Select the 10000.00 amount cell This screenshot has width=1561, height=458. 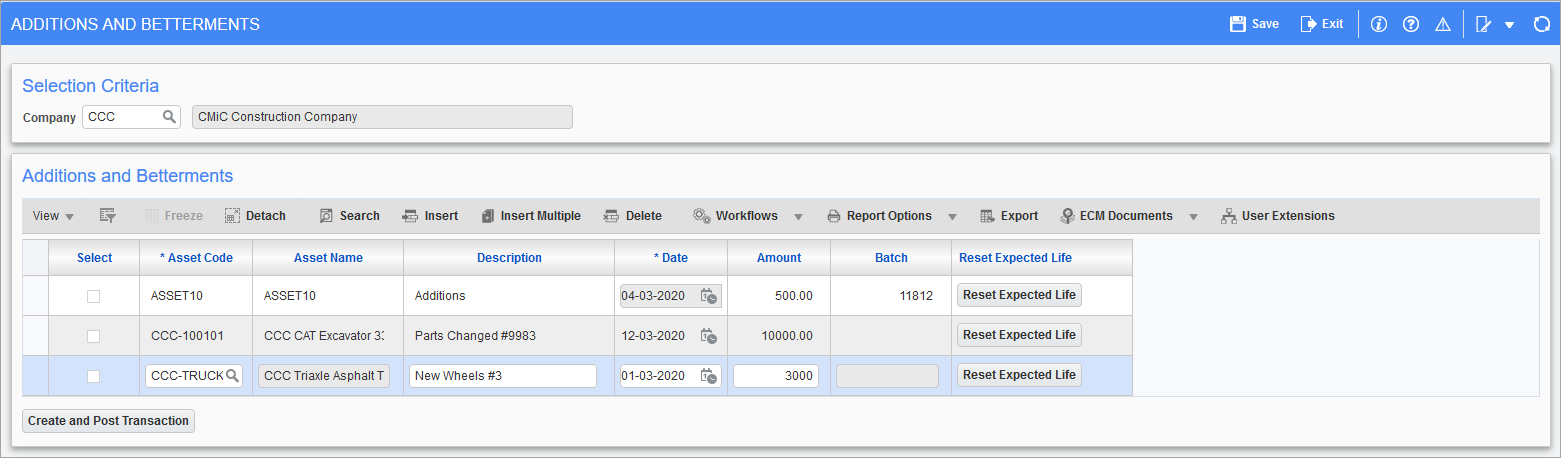point(779,336)
